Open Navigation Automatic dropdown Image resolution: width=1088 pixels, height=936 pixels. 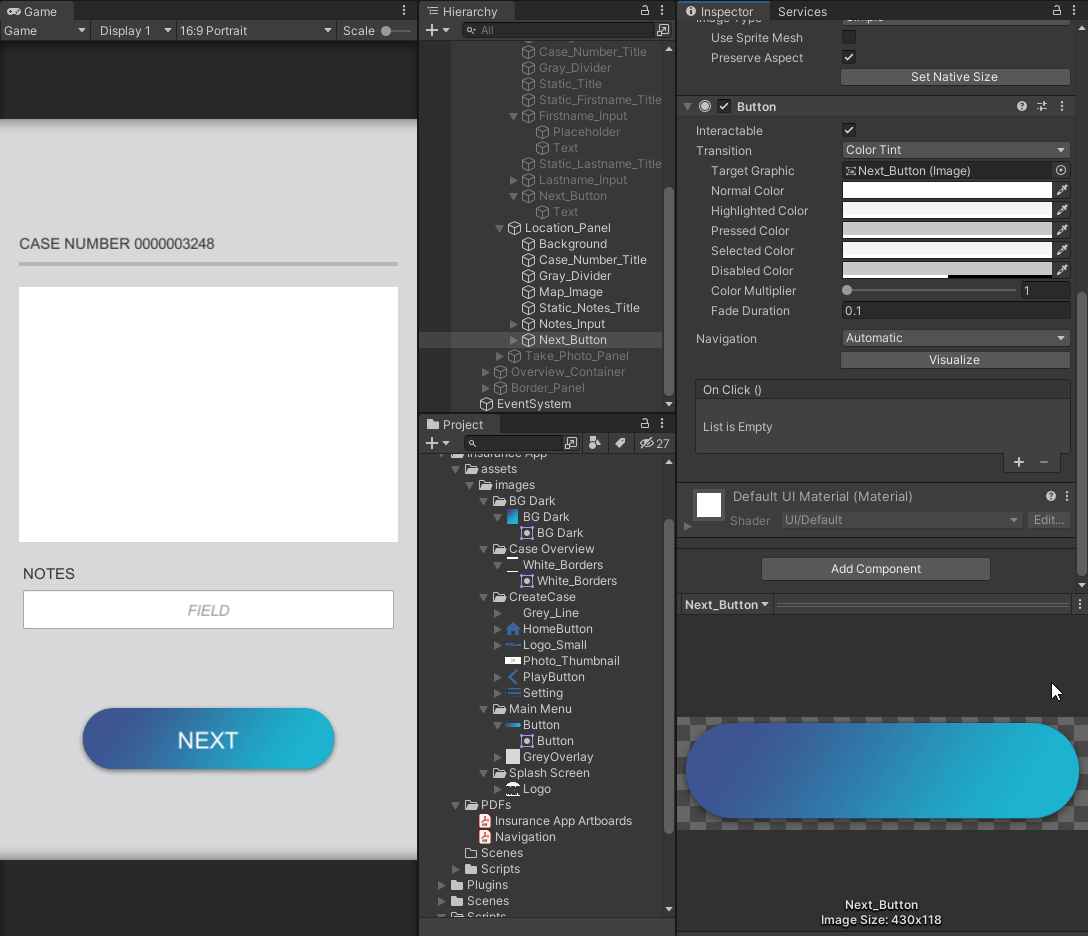pyautogui.click(x=955, y=338)
